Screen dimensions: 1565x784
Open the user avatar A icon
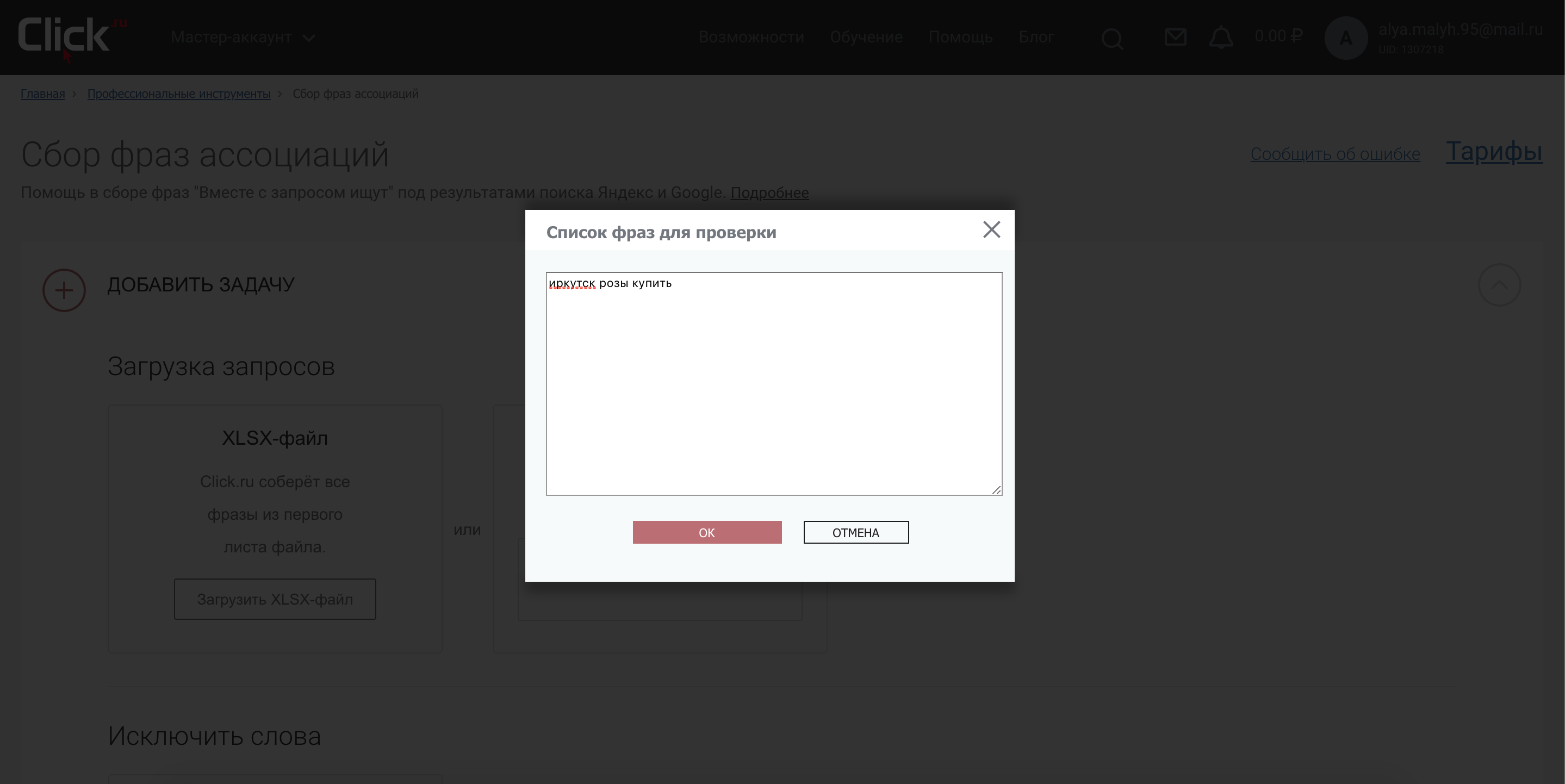coord(1346,38)
